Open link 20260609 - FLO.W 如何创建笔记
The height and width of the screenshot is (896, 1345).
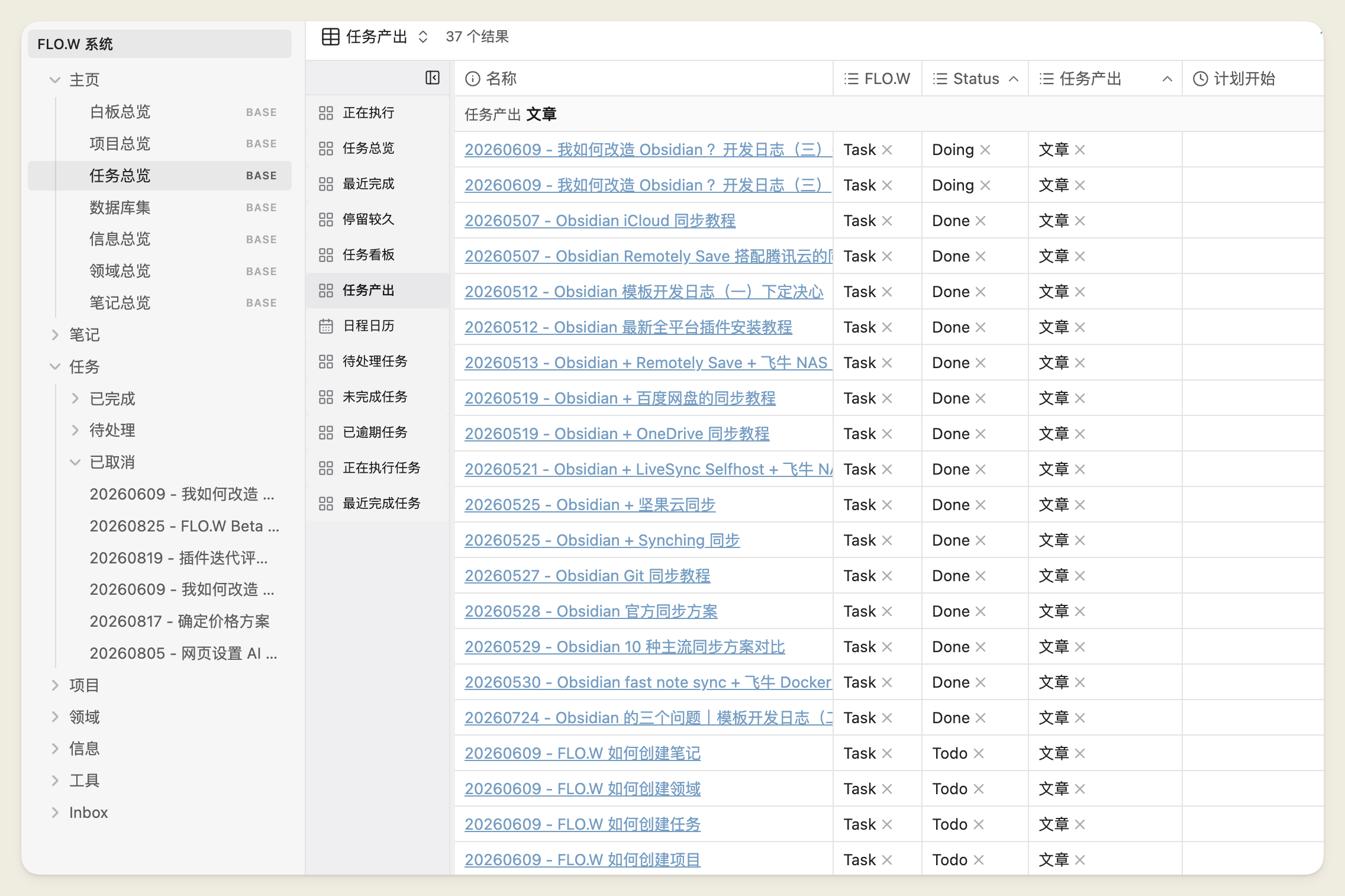point(583,753)
